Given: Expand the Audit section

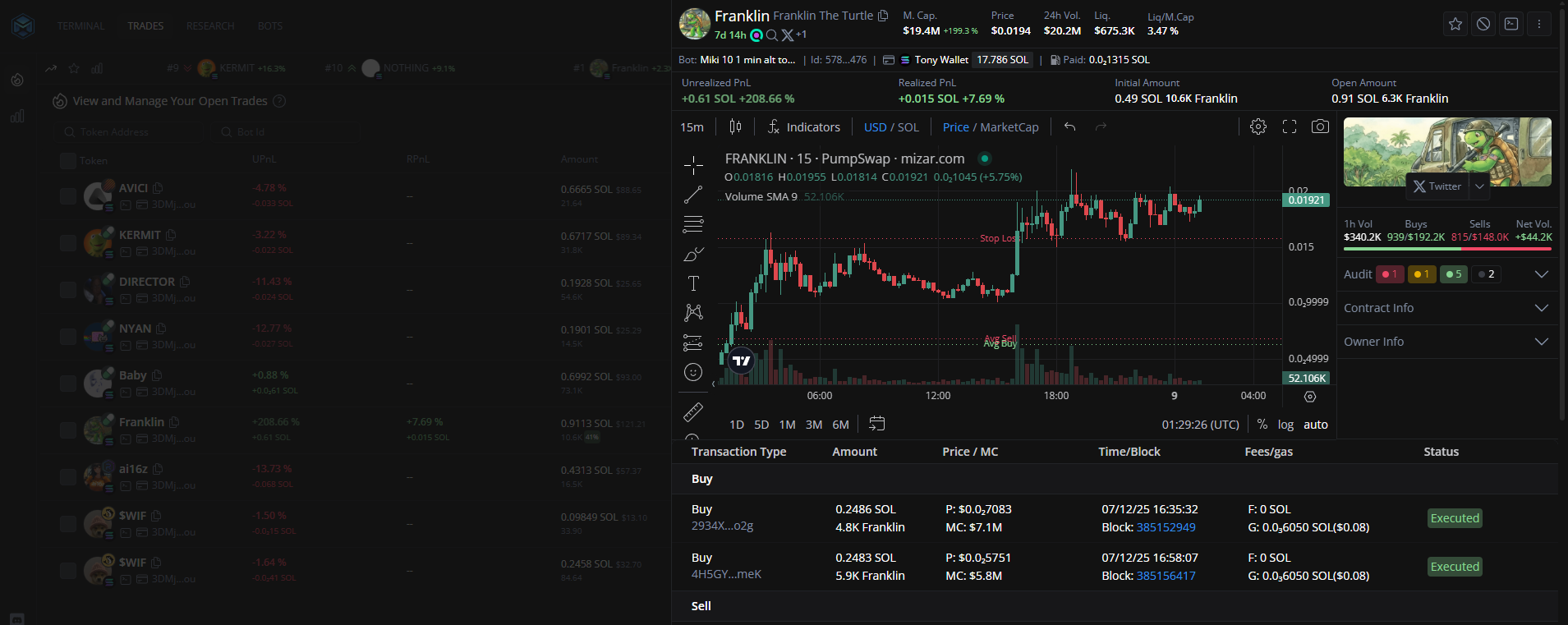Looking at the screenshot, I should click(x=1541, y=274).
